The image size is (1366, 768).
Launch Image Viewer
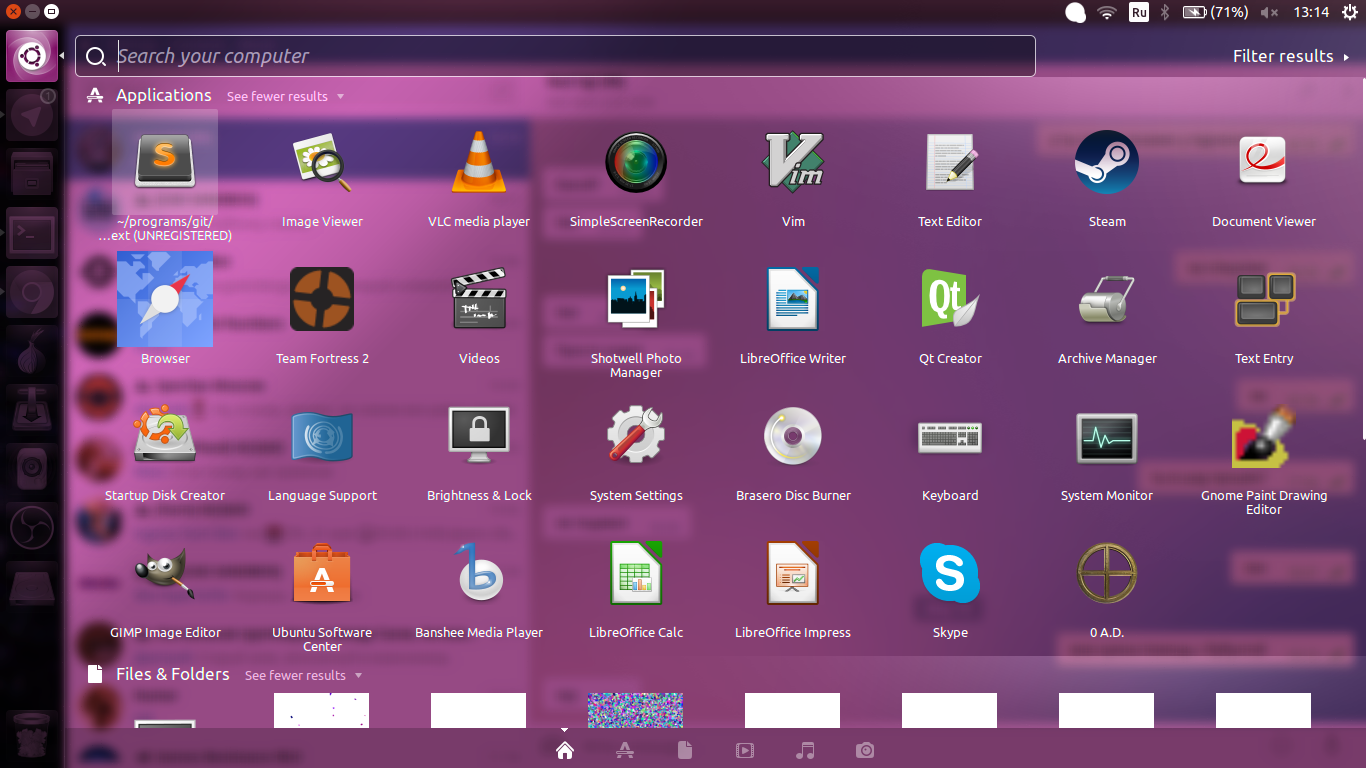click(x=322, y=160)
